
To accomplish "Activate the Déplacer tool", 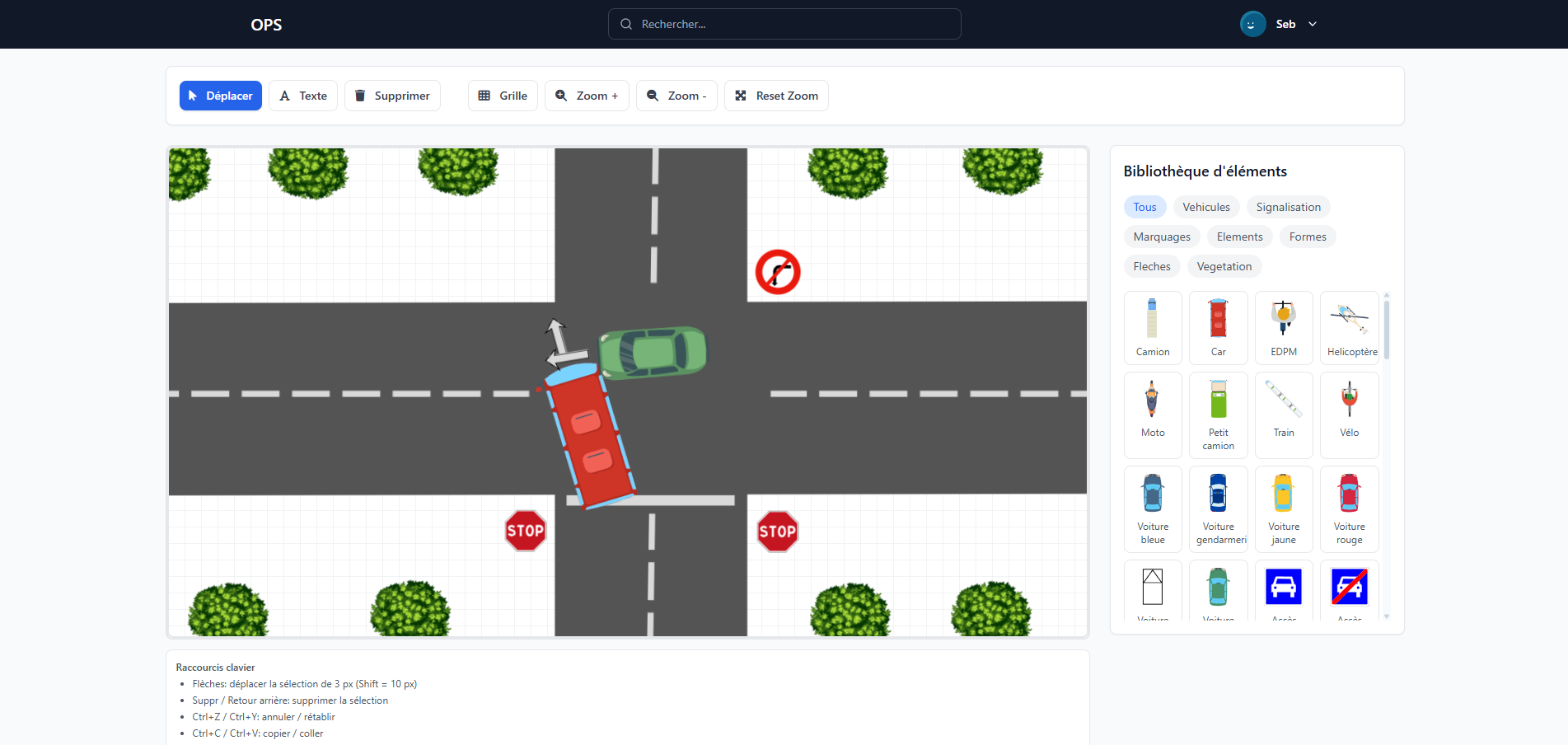I will click(220, 96).
